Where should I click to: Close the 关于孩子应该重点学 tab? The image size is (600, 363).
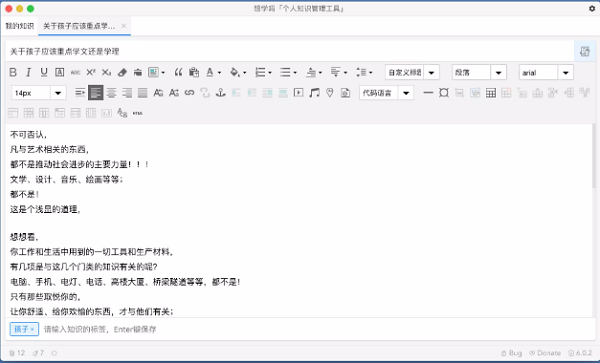pyautogui.click(x=123, y=26)
